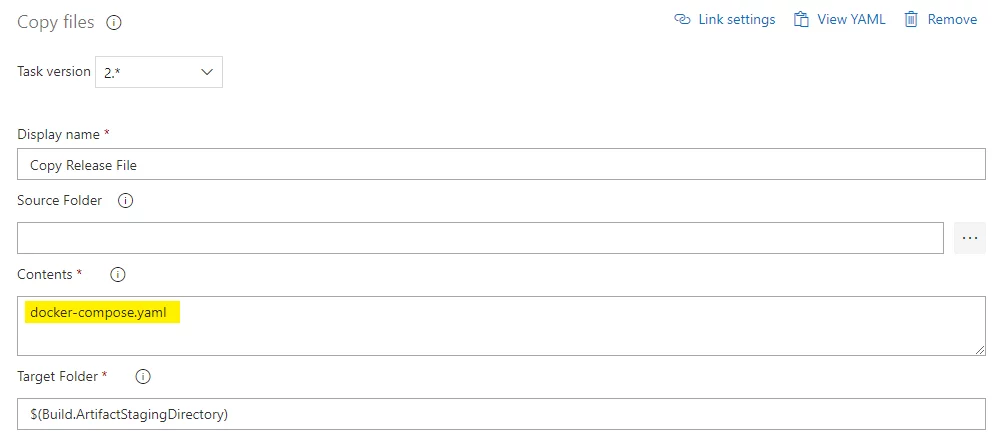Image resolution: width=995 pixels, height=436 pixels.
Task: Focus the Display name field with Copy Release File
Action: [501, 164]
